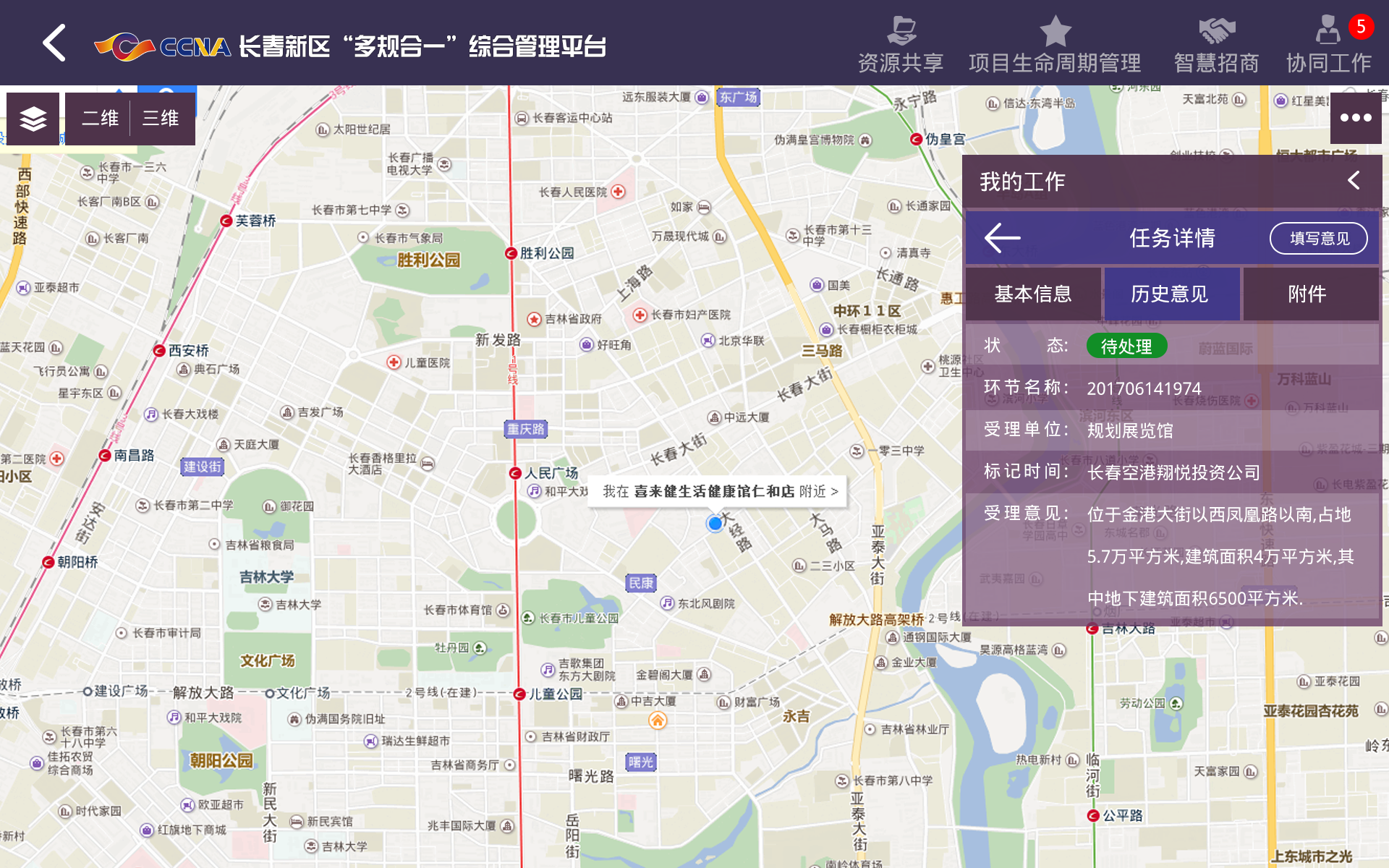This screenshot has height=868, width=1389.
Task: Click 长春市体育馆 marker
Action: click(504, 610)
